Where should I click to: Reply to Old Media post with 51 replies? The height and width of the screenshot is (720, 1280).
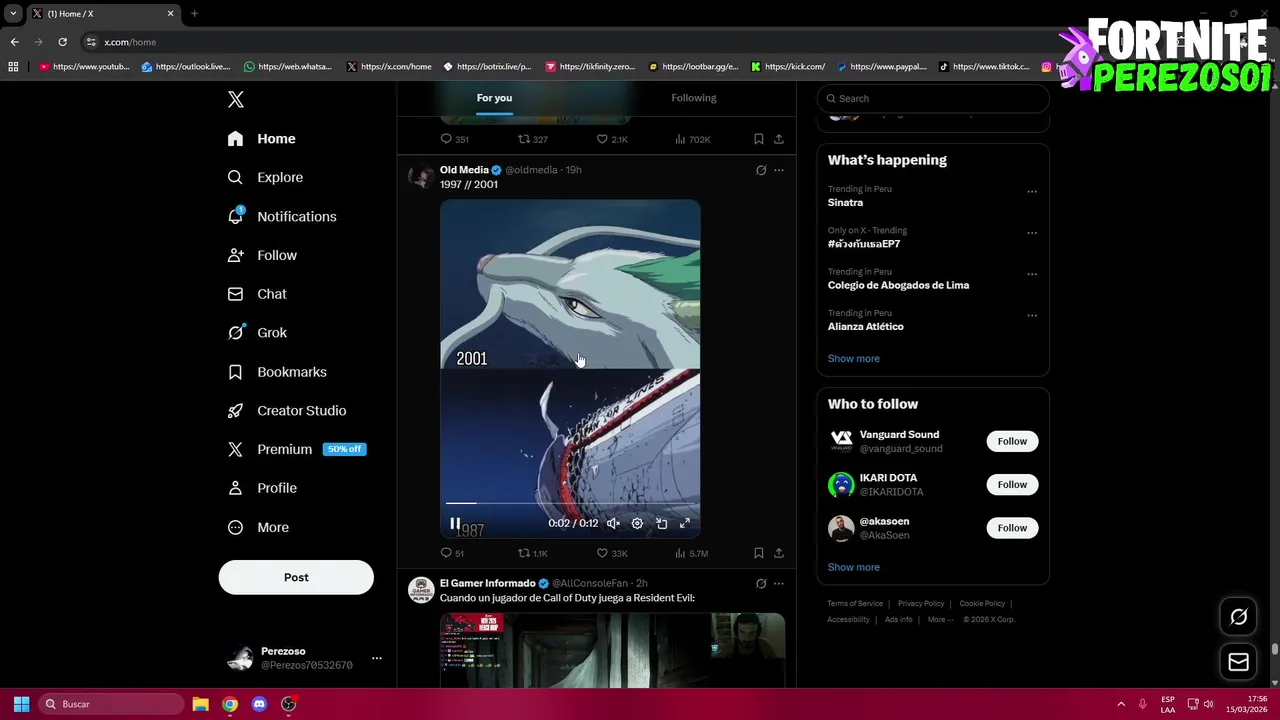pos(452,553)
